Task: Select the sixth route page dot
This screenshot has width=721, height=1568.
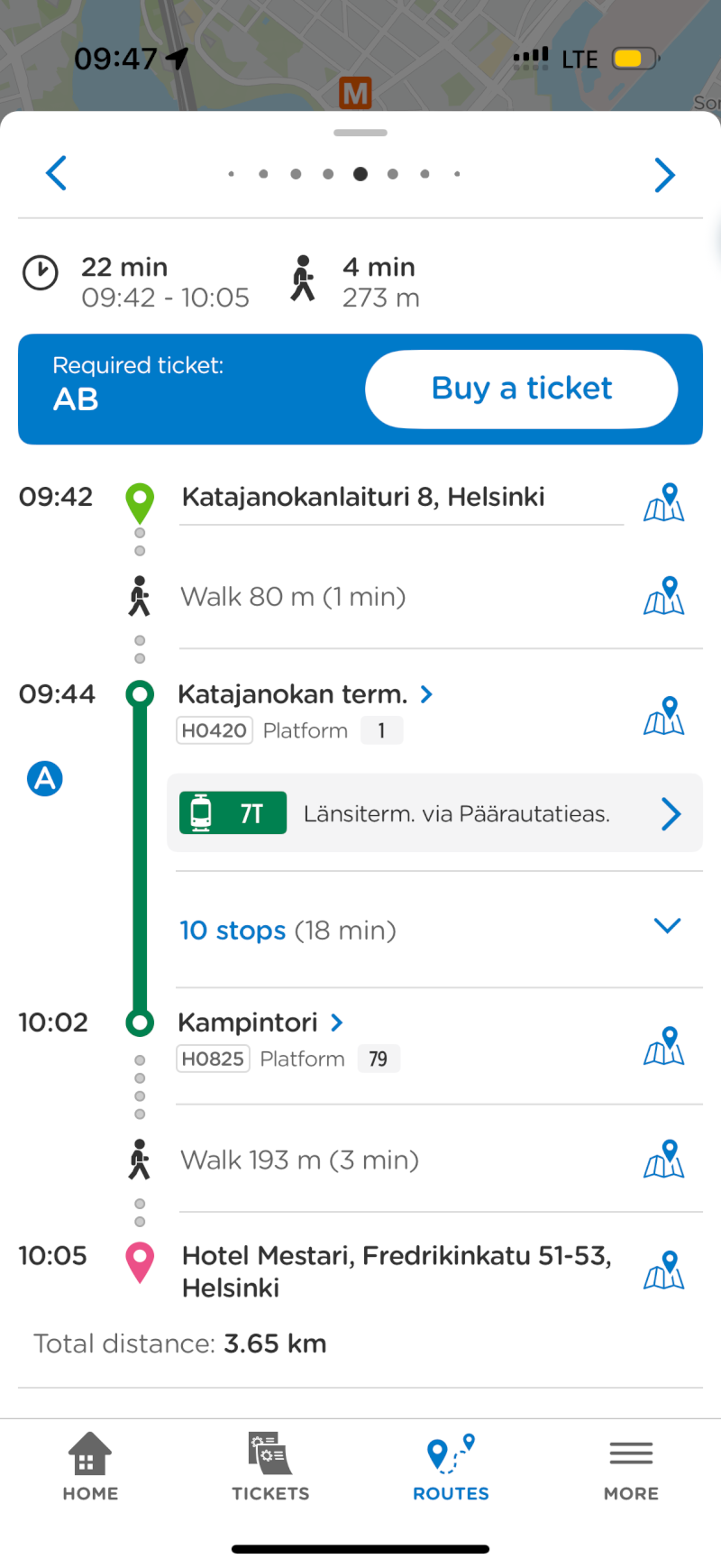Action: coord(393,174)
